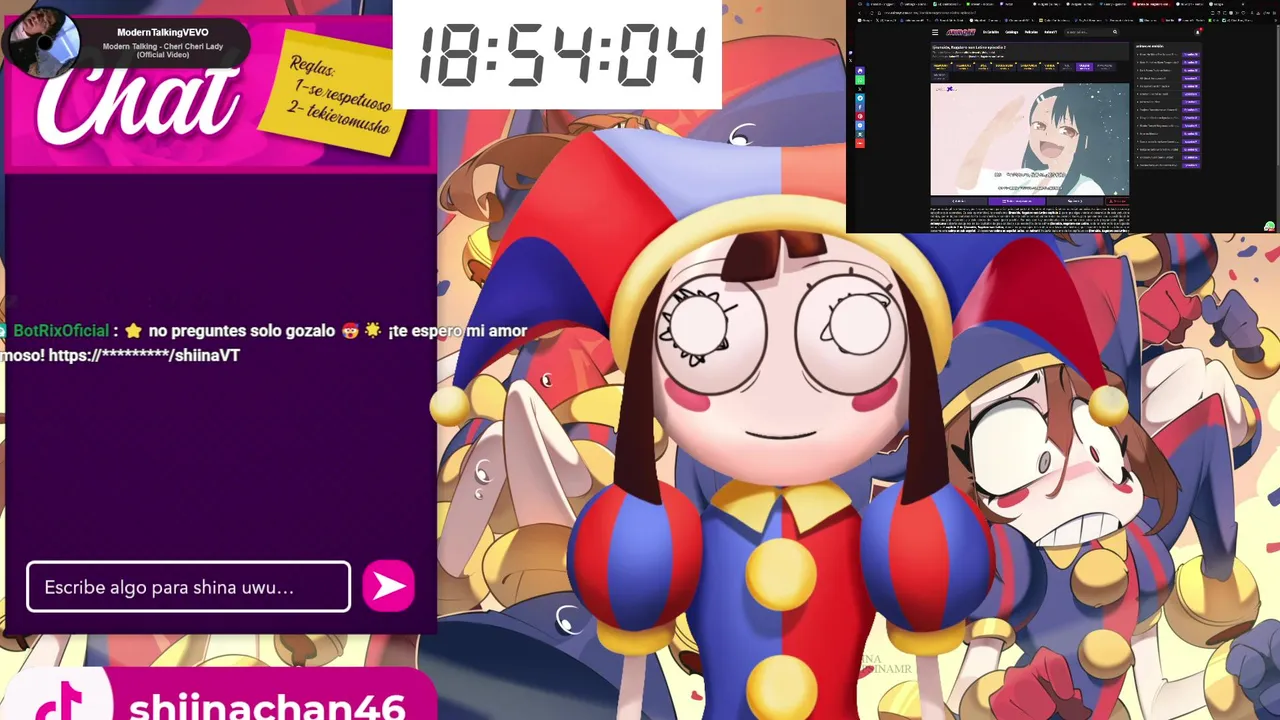This screenshot has height=720, width=1280.
Task: Click the 'ModernTalkingVEVO' channel name
Action: 163,32
